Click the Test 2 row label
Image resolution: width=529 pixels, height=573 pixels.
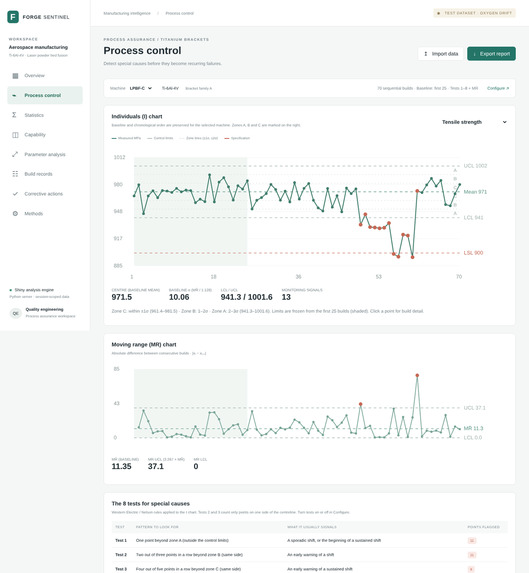121,555
